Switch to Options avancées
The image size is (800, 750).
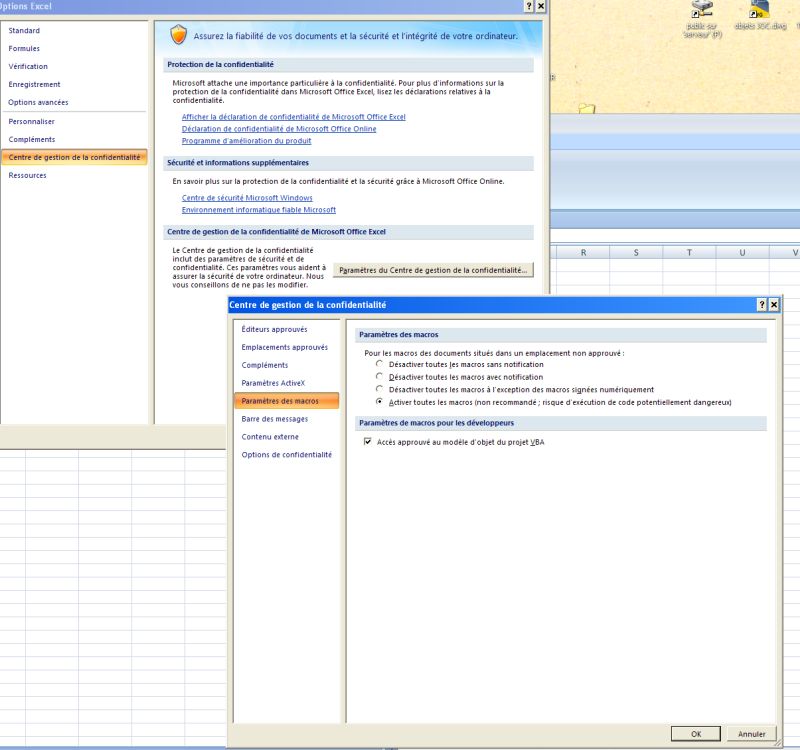pyautogui.click(x=74, y=102)
